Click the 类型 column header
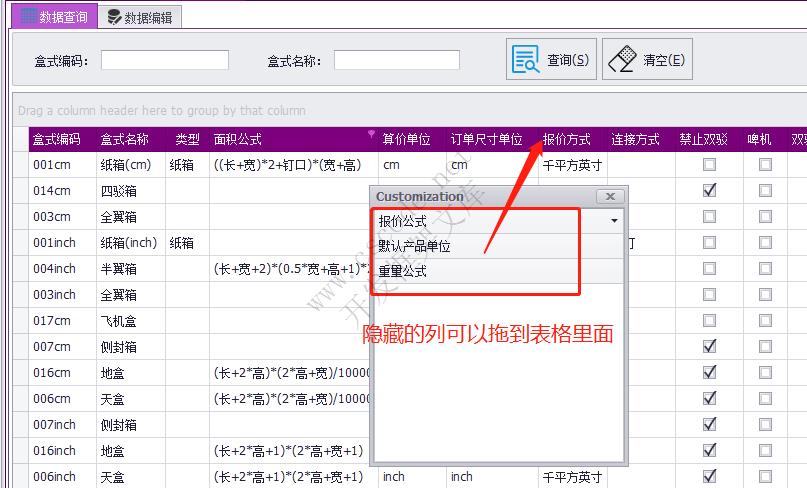 187,140
